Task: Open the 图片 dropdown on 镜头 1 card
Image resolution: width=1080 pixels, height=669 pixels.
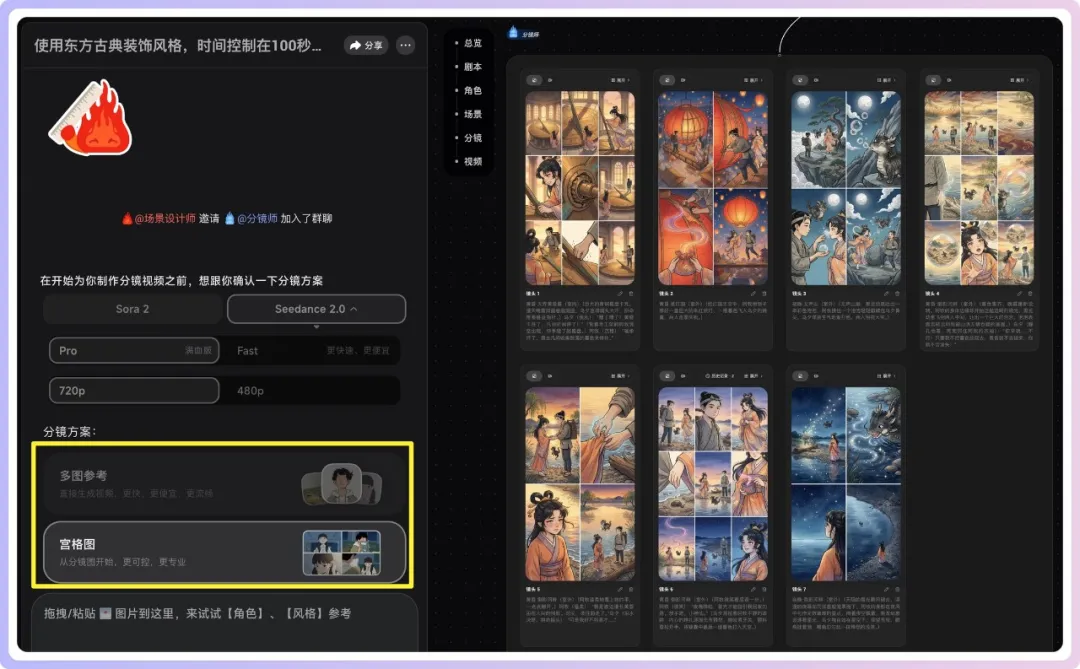Action: pos(621,79)
